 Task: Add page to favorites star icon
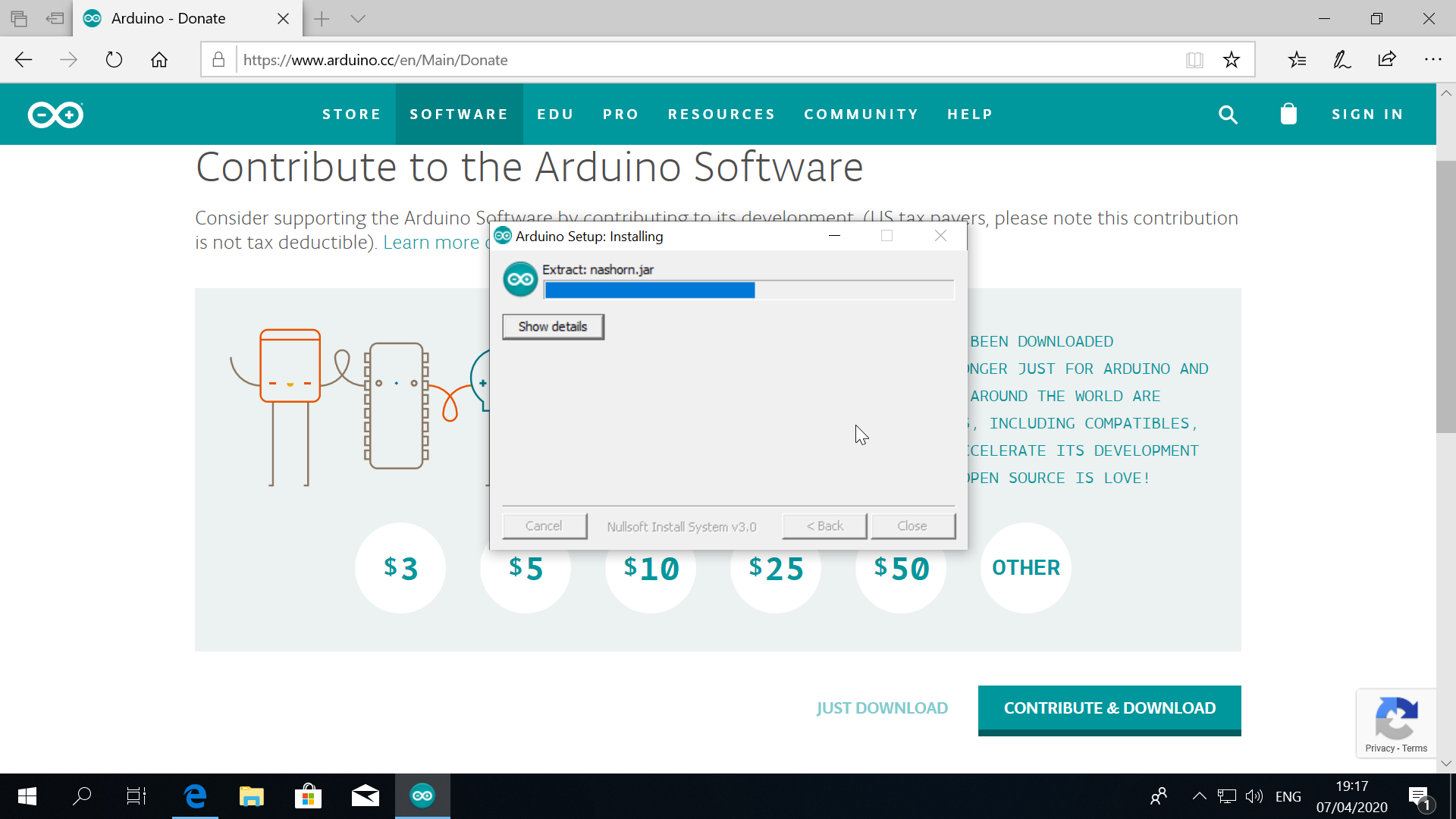[1232, 60]
